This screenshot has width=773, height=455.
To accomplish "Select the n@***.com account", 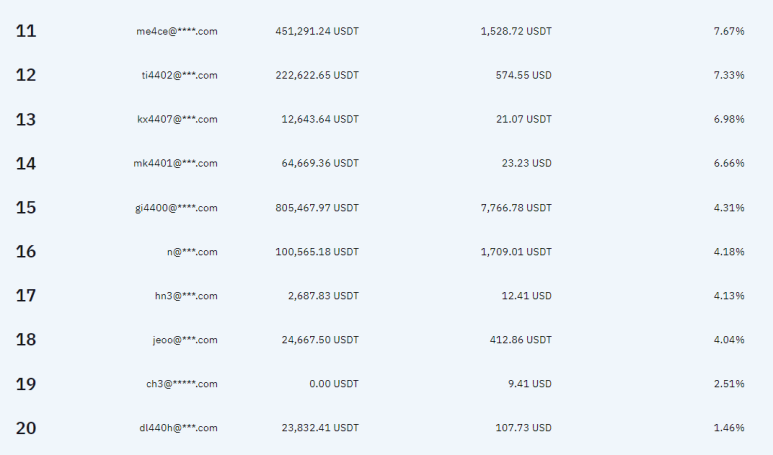I will point(192,252).
